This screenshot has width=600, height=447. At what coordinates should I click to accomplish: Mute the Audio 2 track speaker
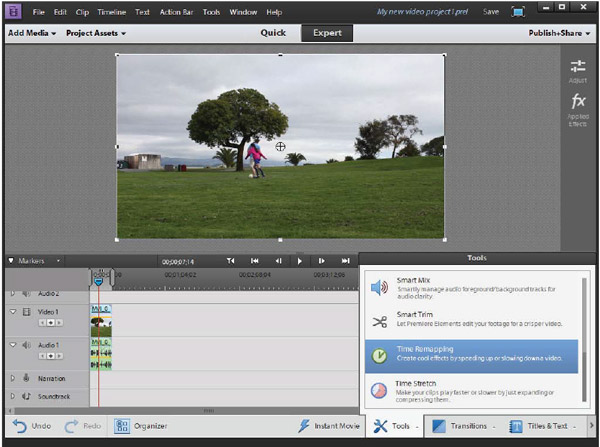[26, 294]
